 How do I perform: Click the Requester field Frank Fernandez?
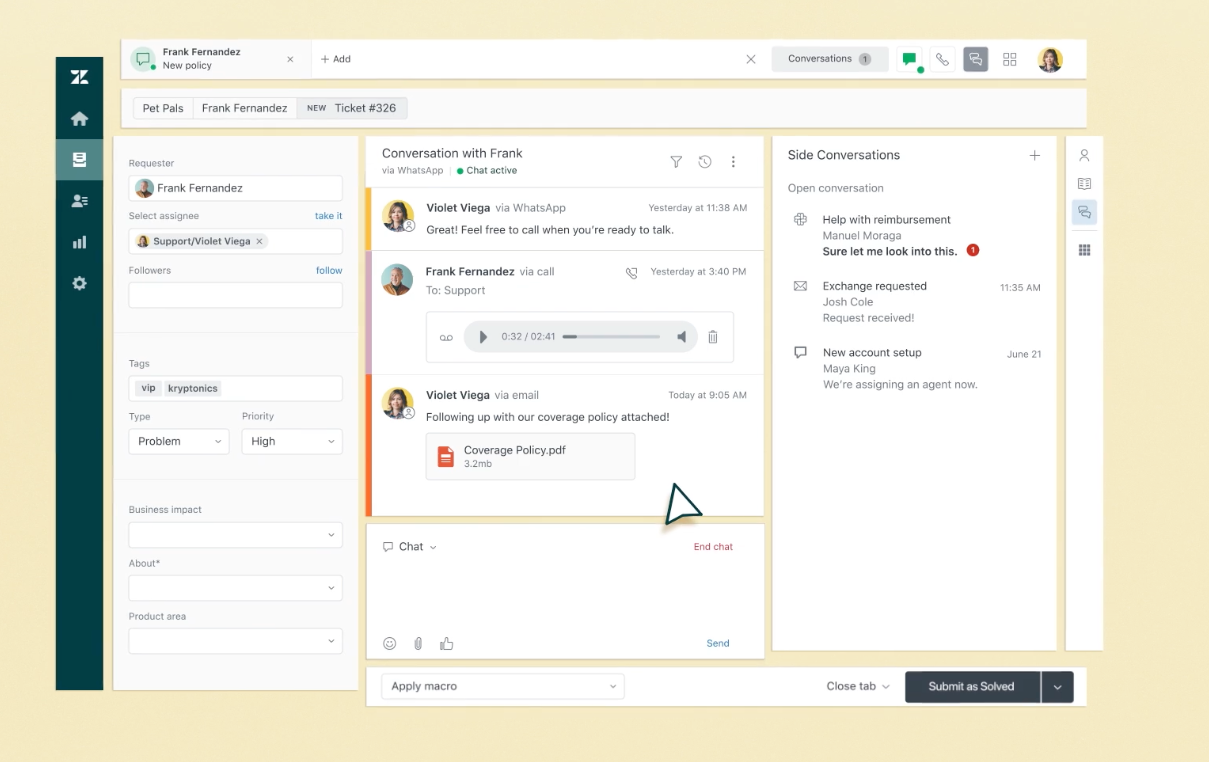[x=235, y=188]
